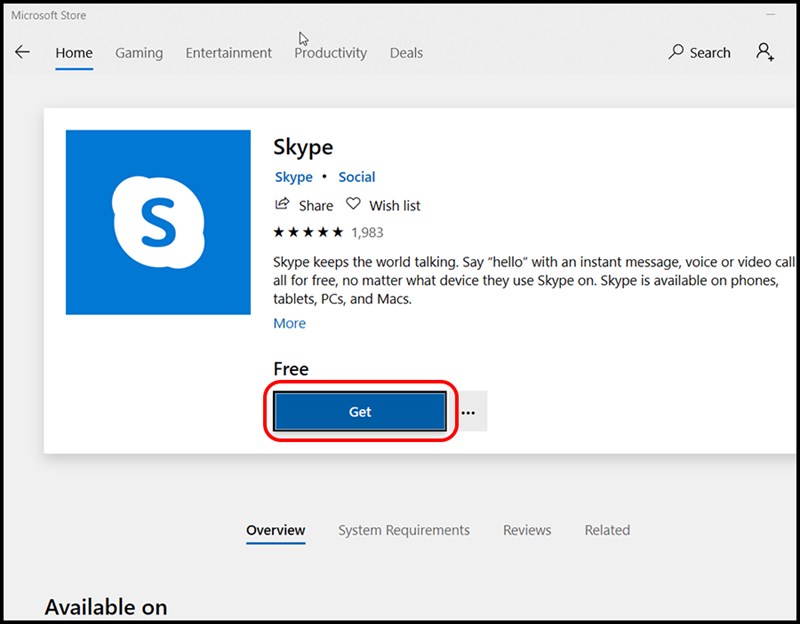800x624 pixels.
Task: Open the Social category link
Action: coord(357,177)
